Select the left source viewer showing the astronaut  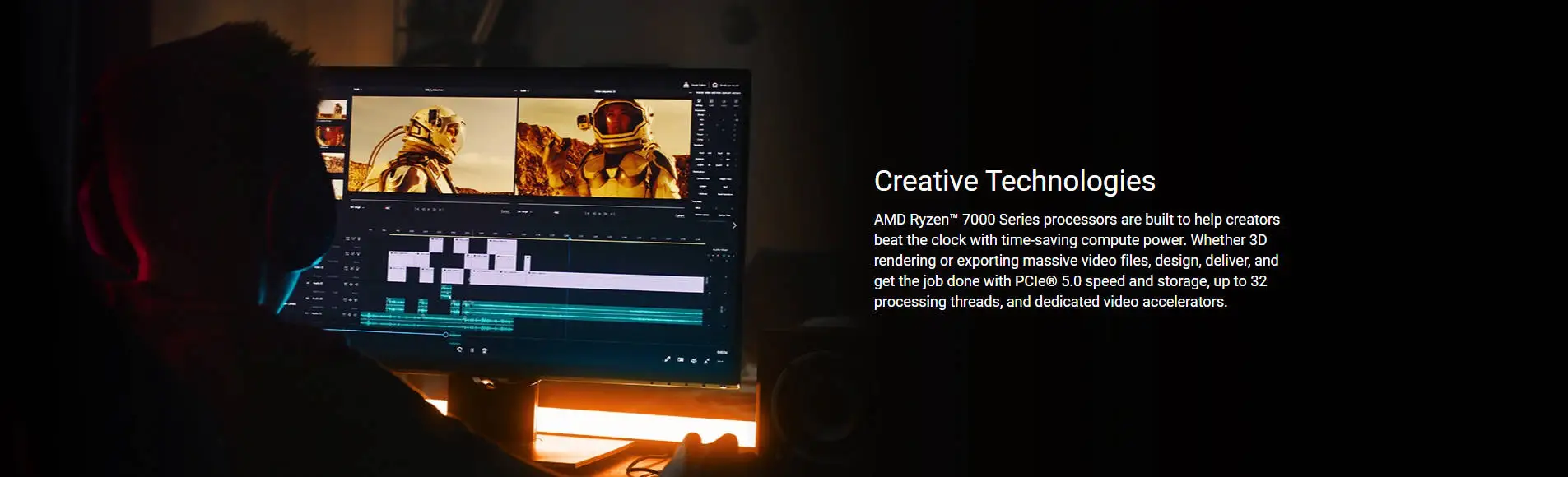coord(433,146)
